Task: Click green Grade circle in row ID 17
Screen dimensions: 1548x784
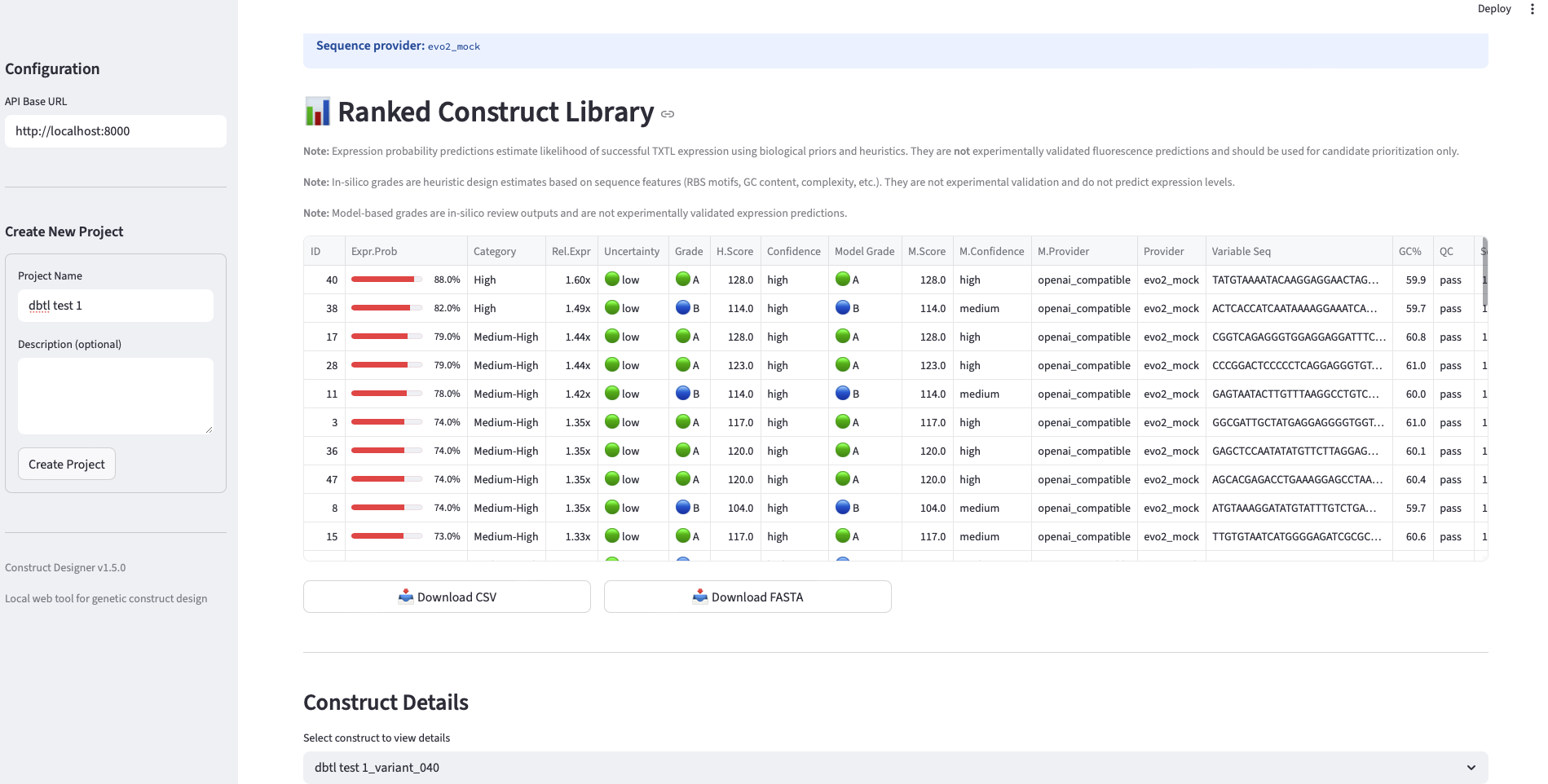Action: (683, 337)
